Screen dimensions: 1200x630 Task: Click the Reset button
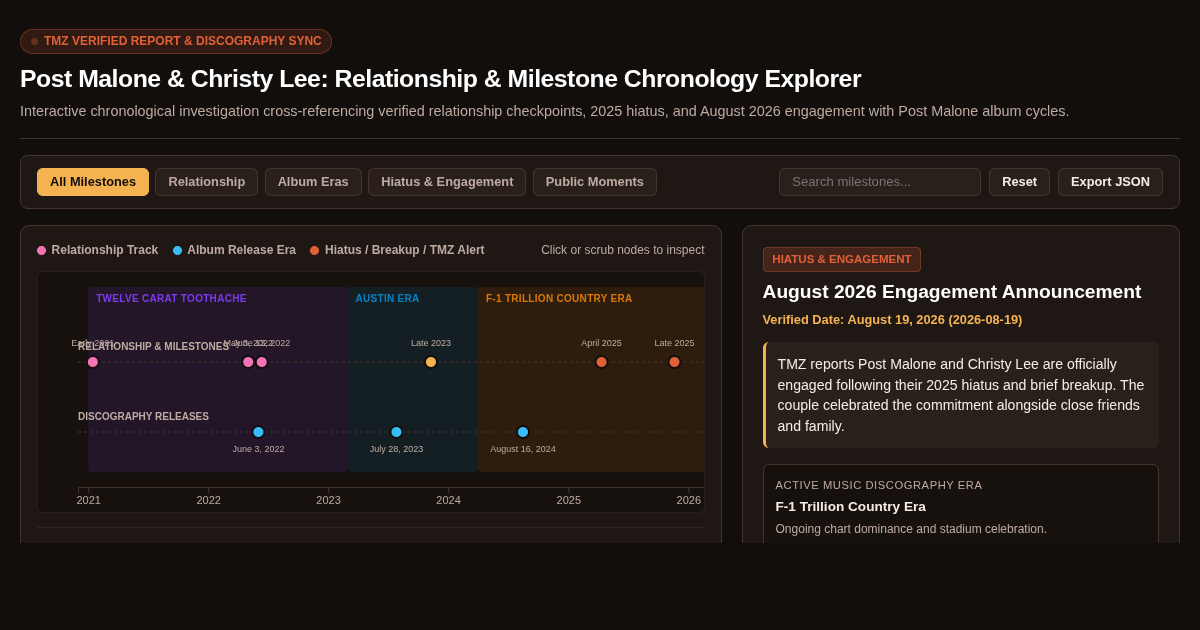coord(1019,182)
